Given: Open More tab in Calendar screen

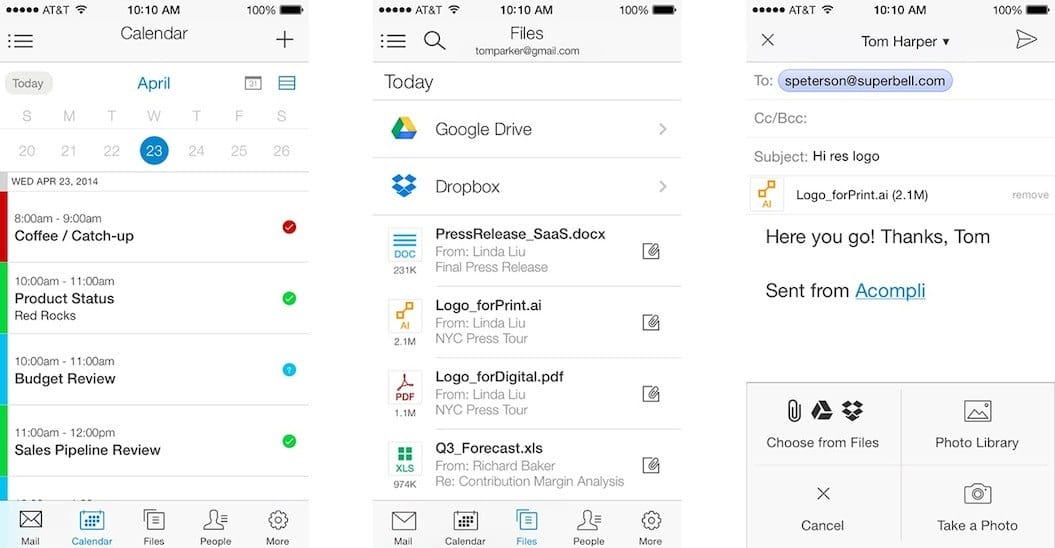Looking at the screenshot, I should pyautogui.click(x=277, y=527).
